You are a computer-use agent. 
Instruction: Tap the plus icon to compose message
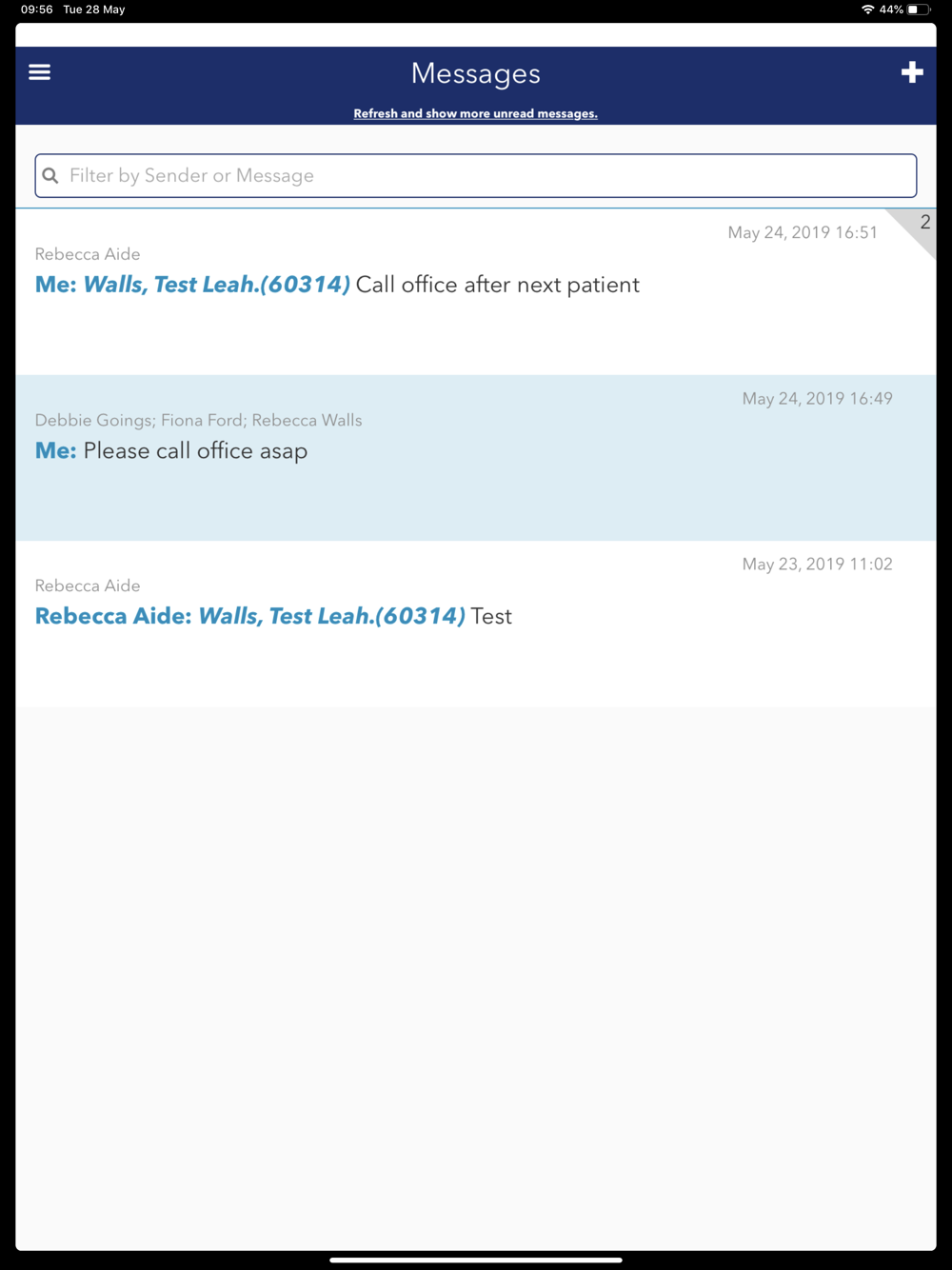pos(912,72)
